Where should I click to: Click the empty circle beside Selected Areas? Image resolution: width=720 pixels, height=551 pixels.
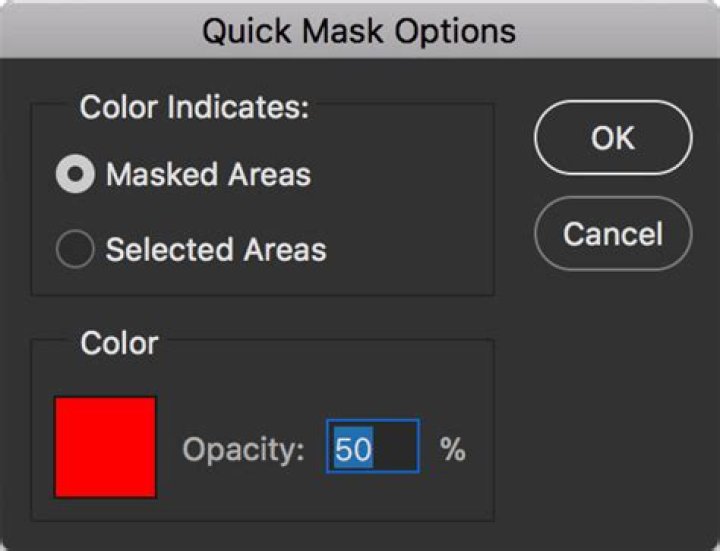pos(75,249)
